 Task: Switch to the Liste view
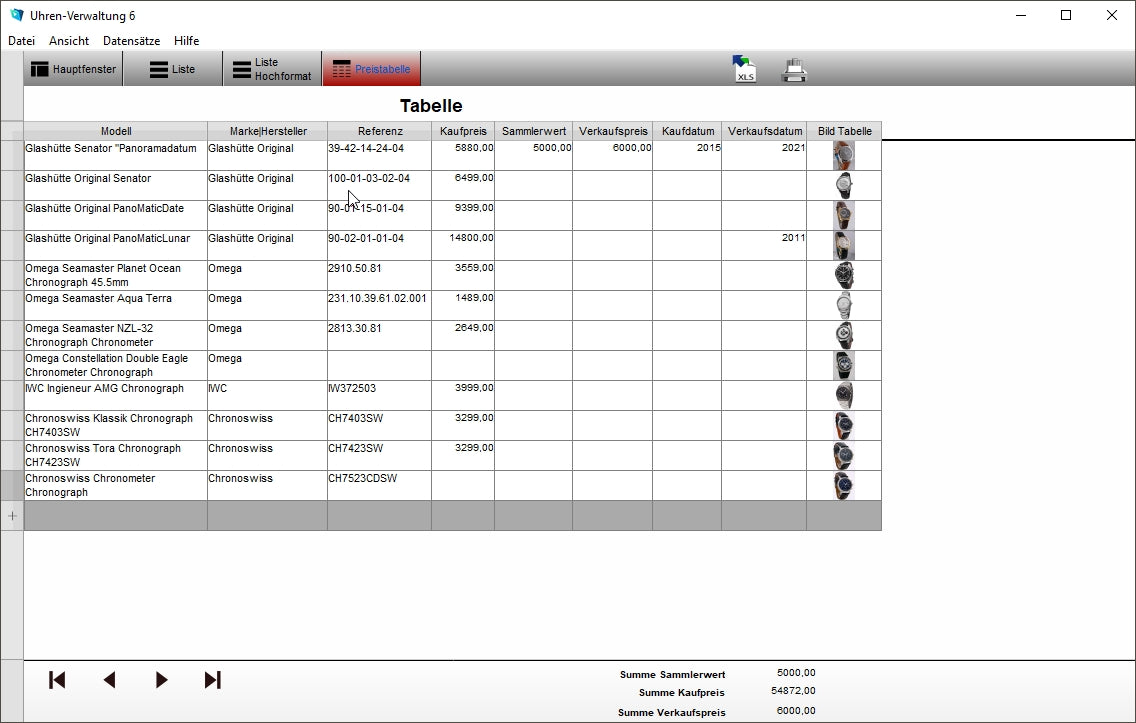pyautogui.click(x=172, y=69)
